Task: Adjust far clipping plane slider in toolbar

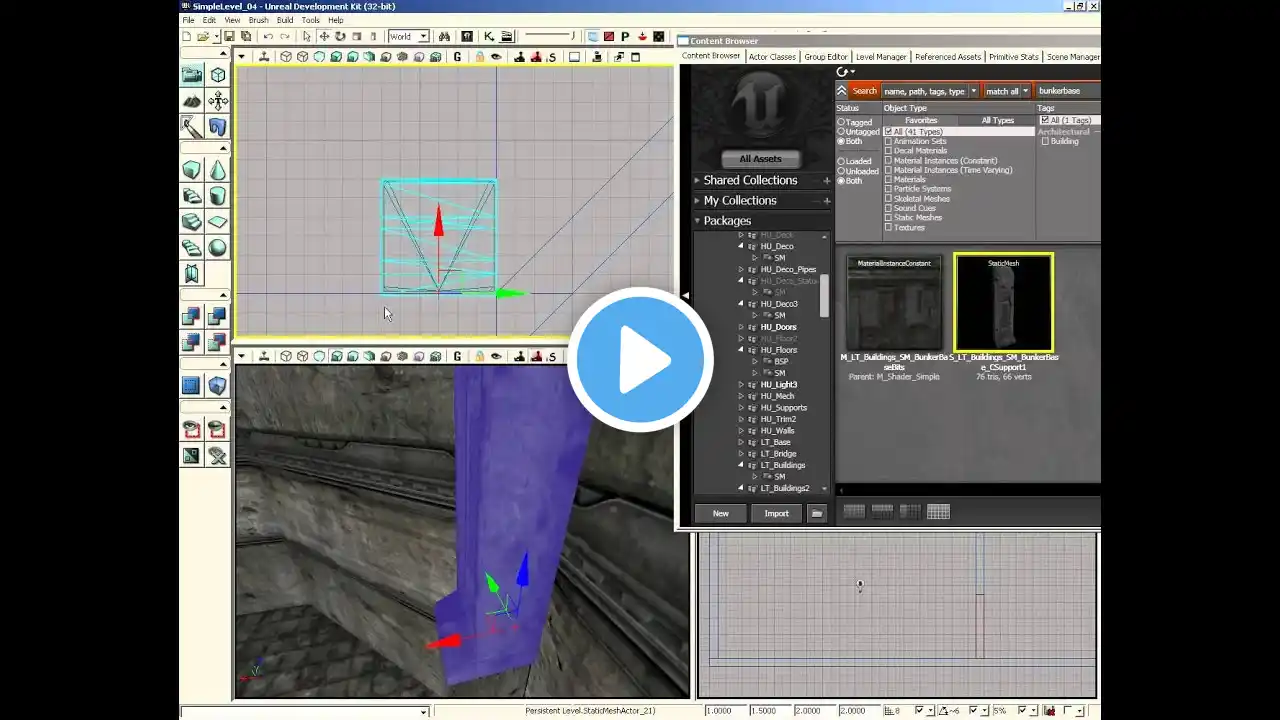Action: (x=548, y=37)
